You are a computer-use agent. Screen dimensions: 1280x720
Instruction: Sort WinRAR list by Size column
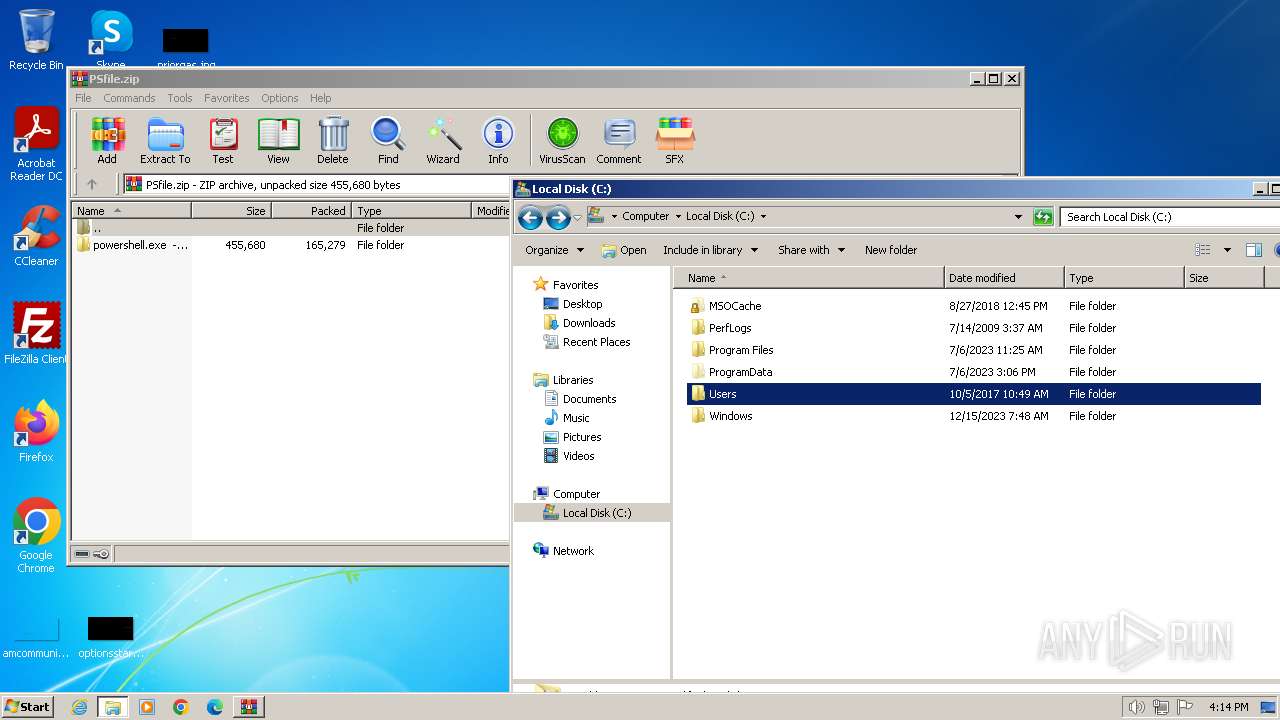point(231,210)
